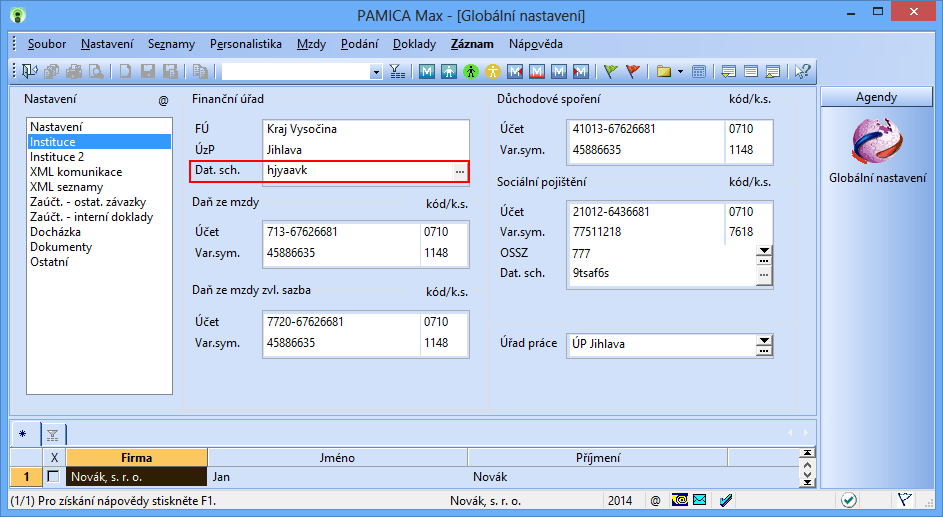The image size is (943, 517).
Task: Open the Podání menu
Action: tap(360, 44)
